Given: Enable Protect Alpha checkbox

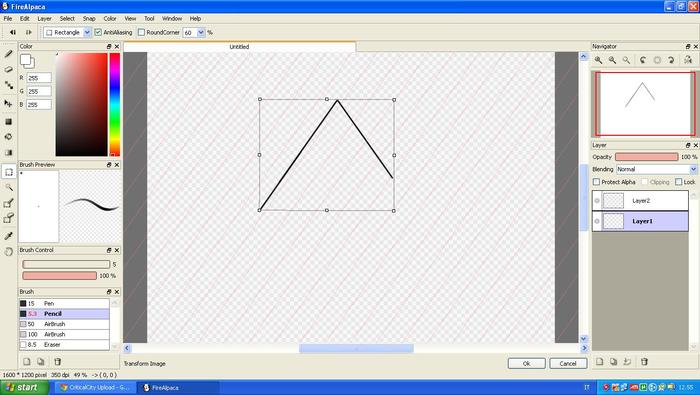Looking at the screenshot, I should pos(596,182).
